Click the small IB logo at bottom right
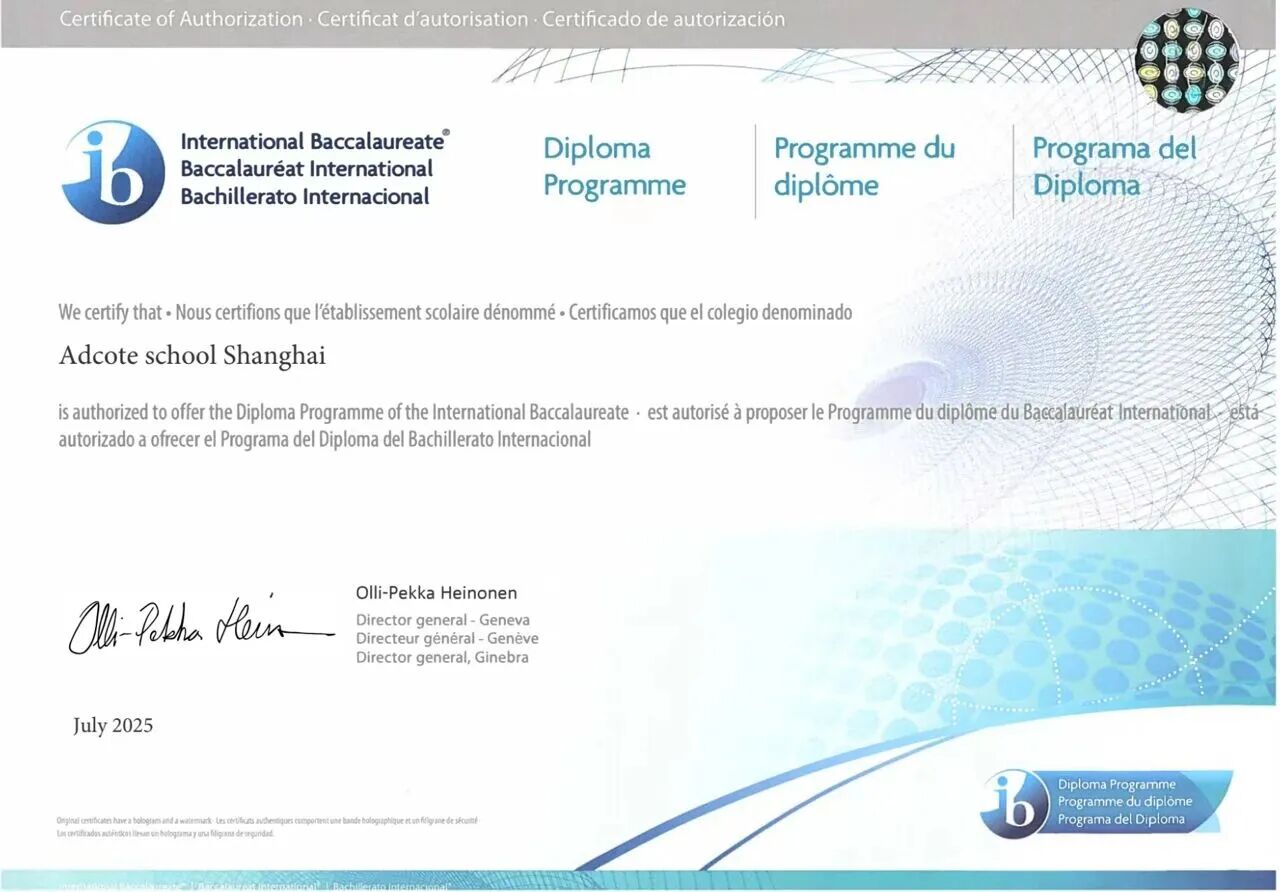Screen dimensions: 1280x892 1014,803
